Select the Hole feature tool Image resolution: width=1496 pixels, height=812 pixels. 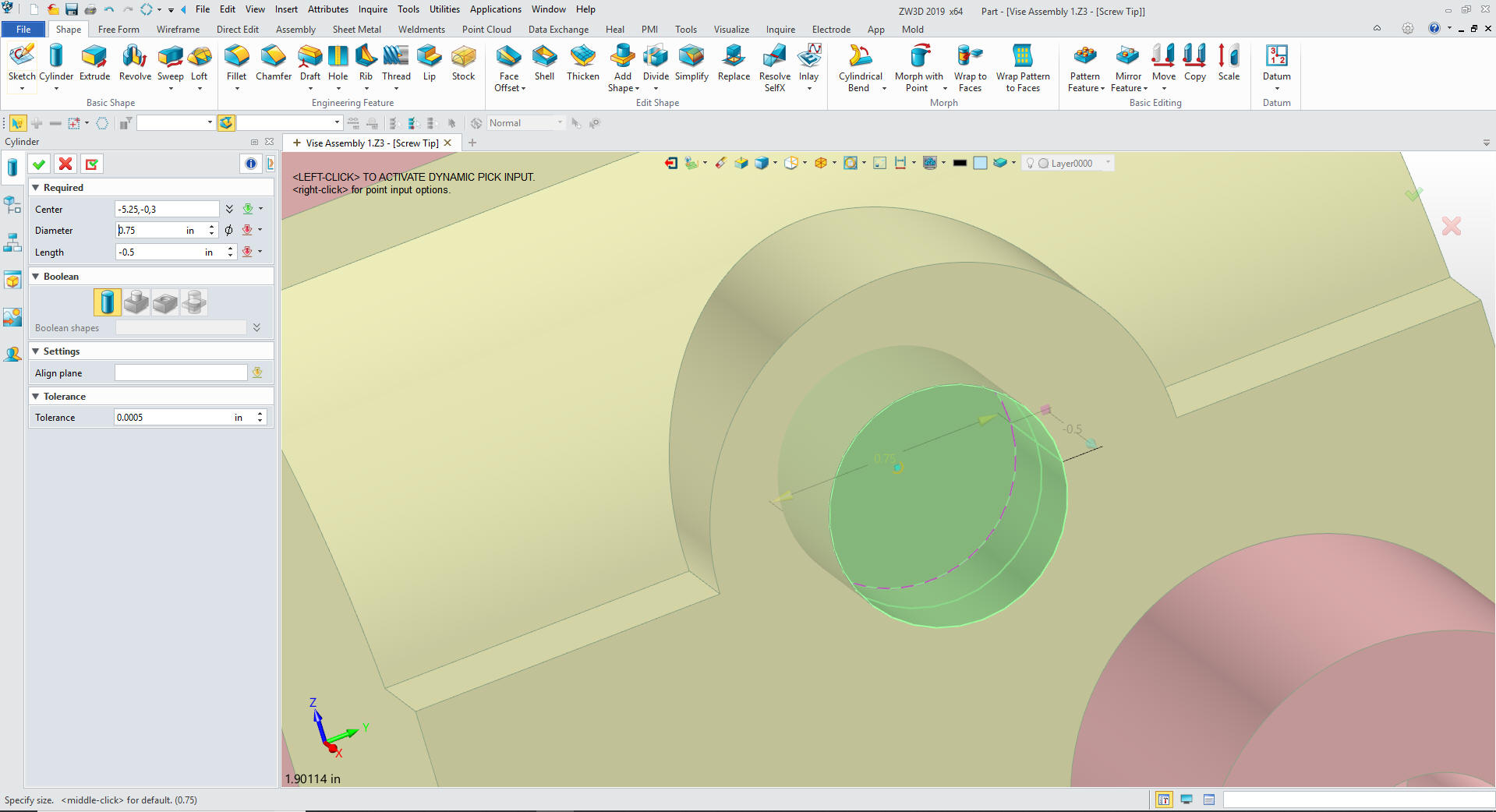point(338,62)
